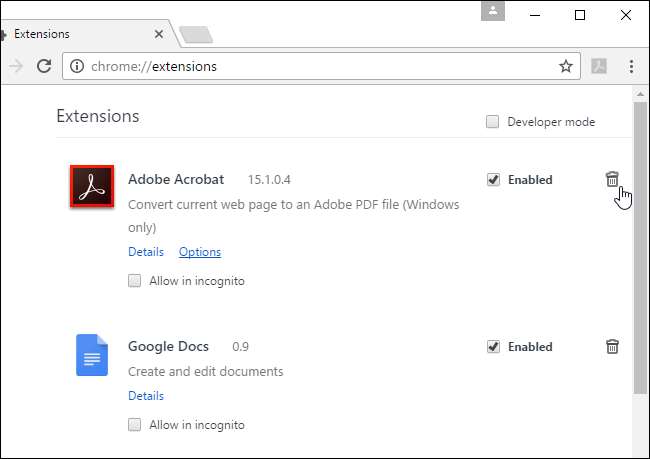Bookmark this page with the star icon
This screenshot has height=459, width=650.
click(566, 67)
